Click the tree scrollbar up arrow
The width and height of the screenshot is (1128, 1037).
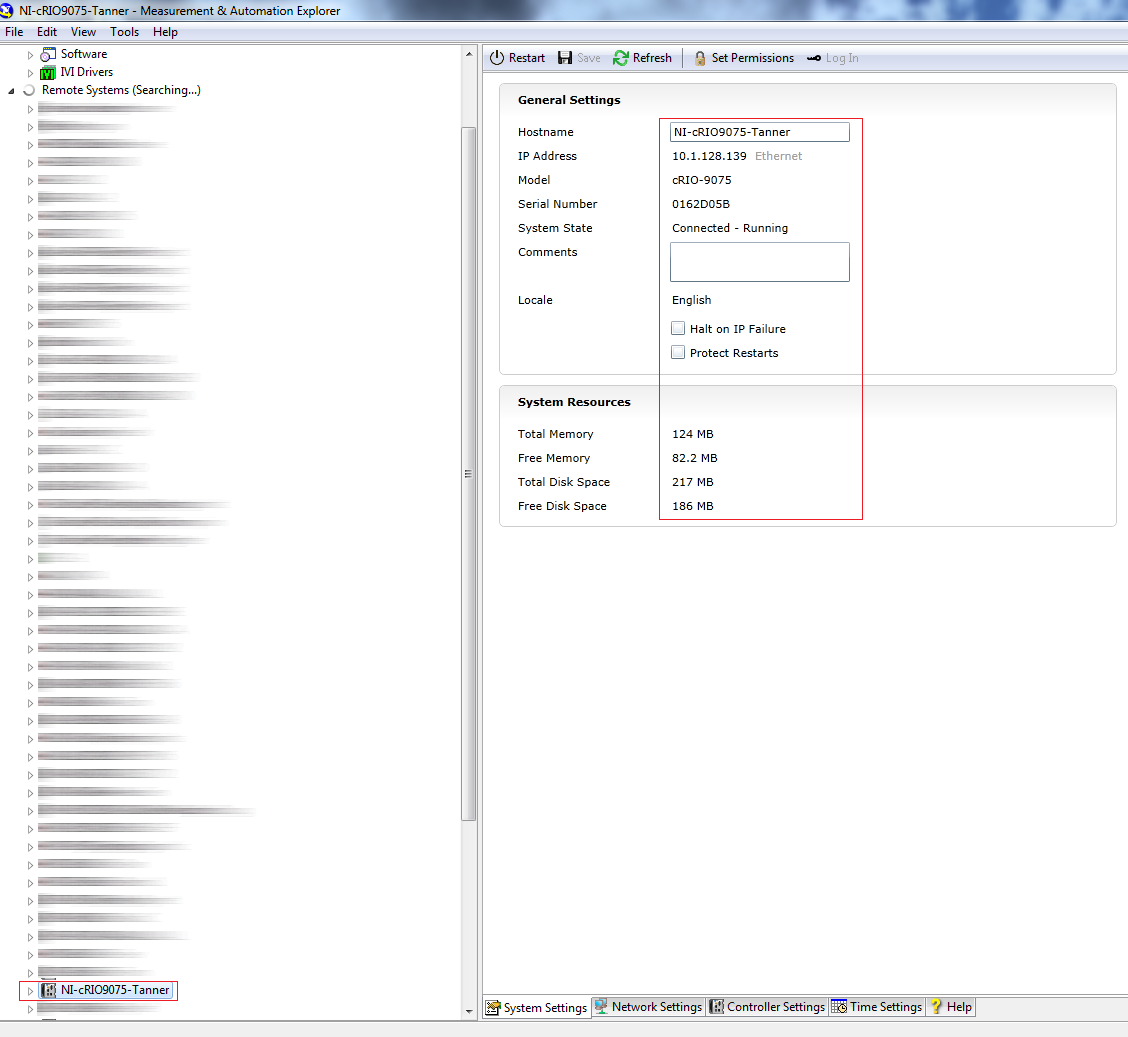pos(469,55)
